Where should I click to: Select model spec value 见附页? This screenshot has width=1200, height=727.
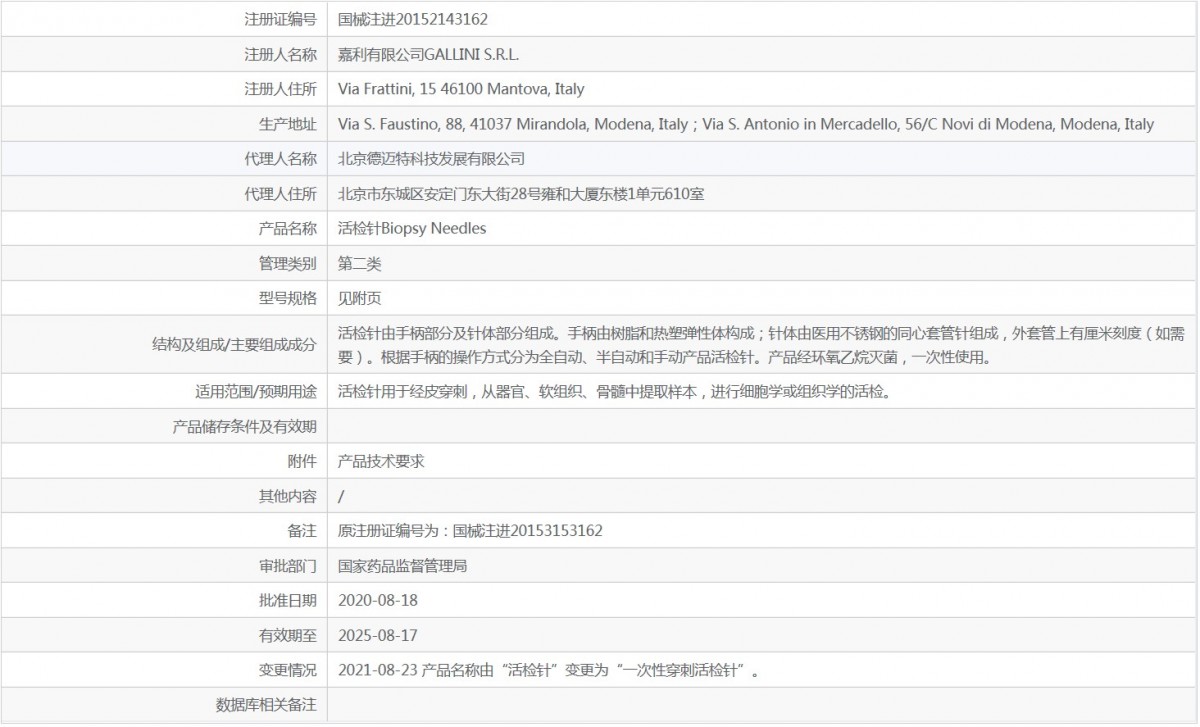click(x=360, y=298)
